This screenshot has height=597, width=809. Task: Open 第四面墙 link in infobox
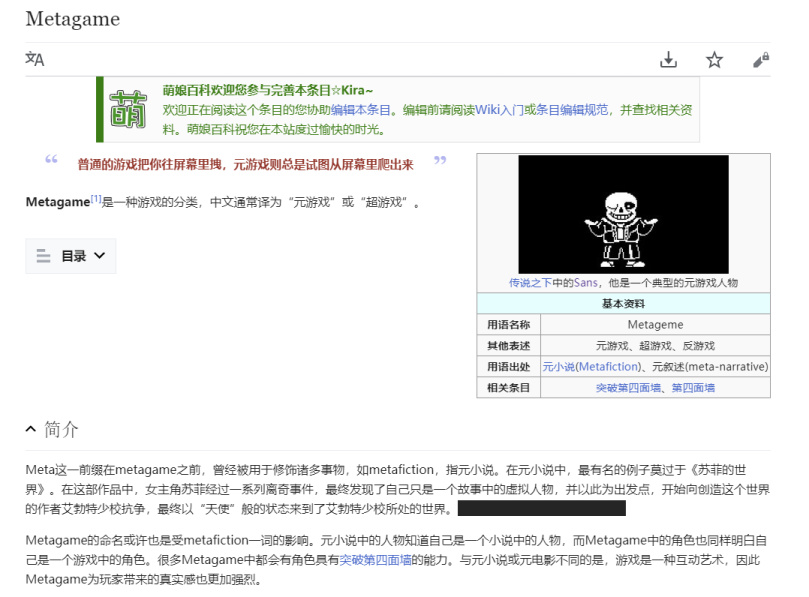(x=693, y=388)
